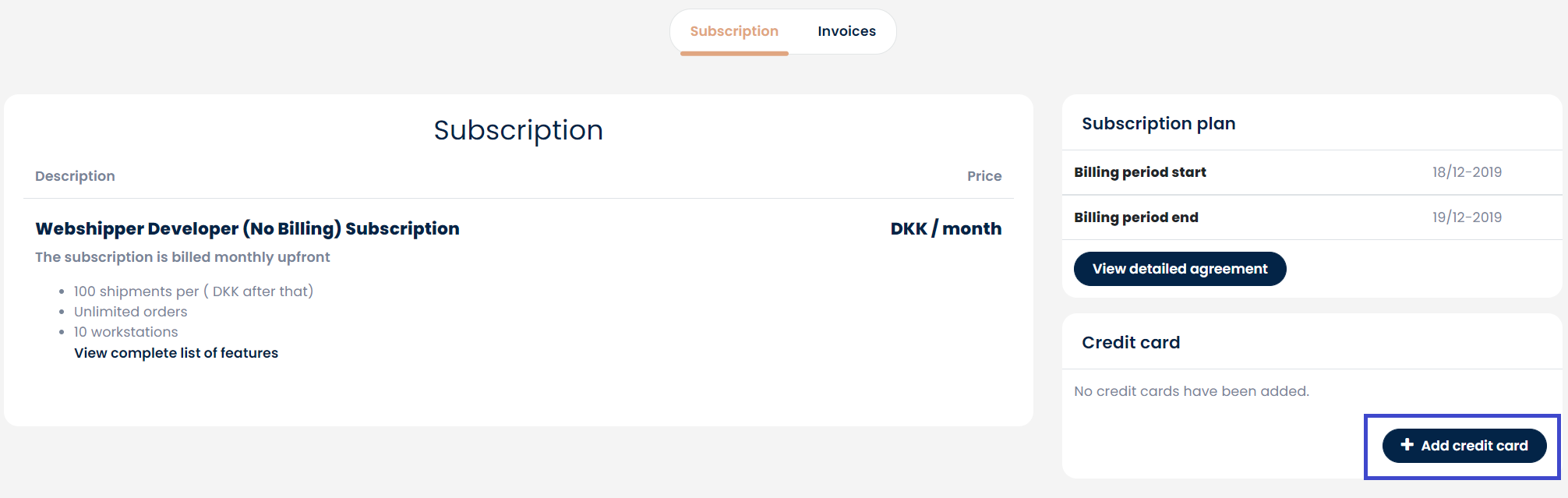This screenshot has width=1568, height=498.
Task: Click the plus icon on Add credit card
Action: point(1407,445)
